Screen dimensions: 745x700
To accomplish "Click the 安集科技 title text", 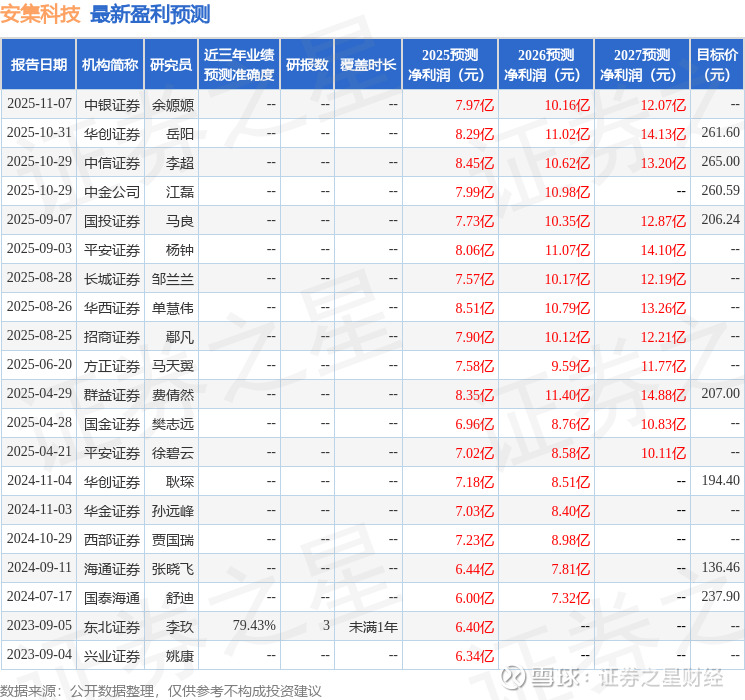I will click(40, 14).
